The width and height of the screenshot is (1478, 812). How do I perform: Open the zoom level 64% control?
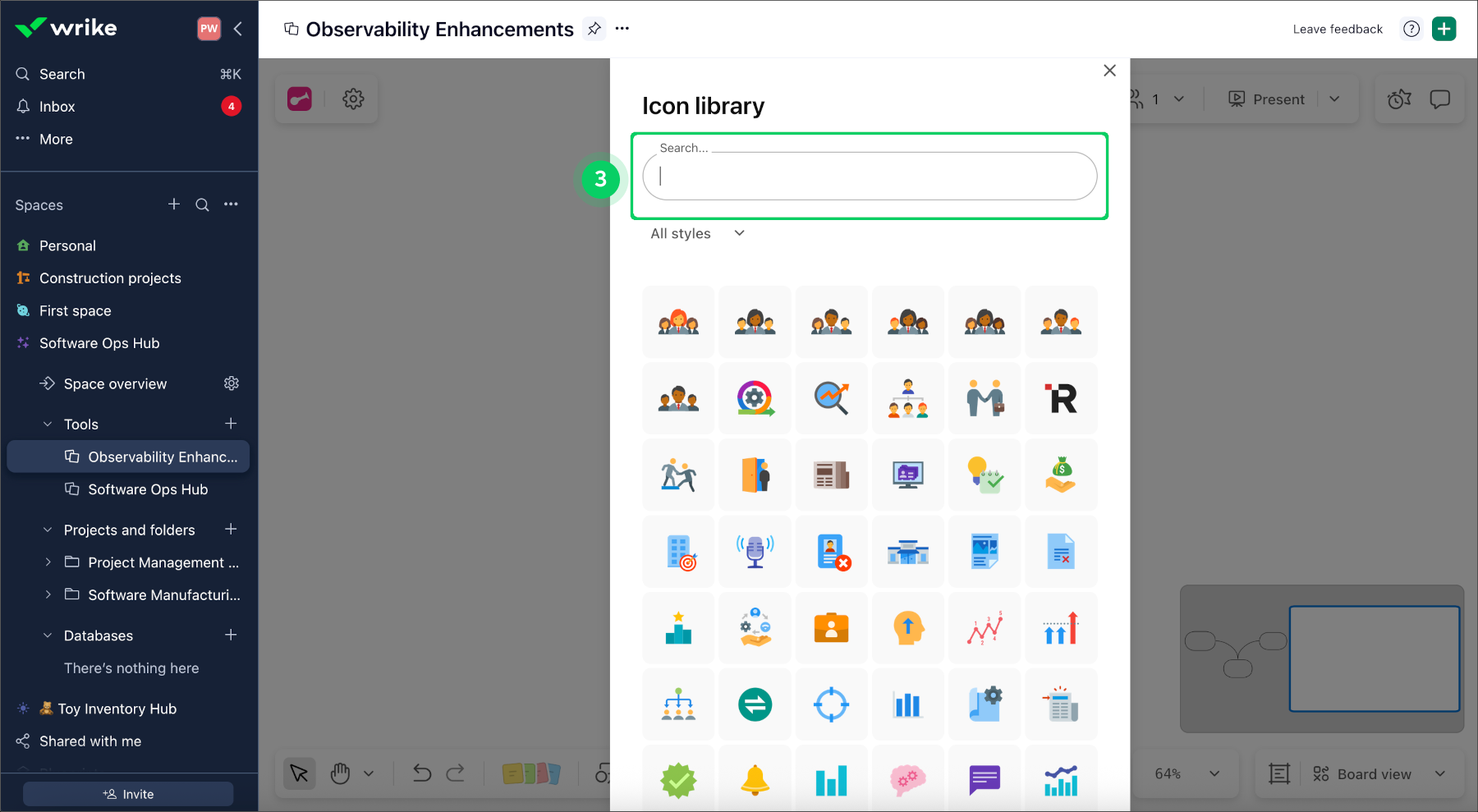1186,773
